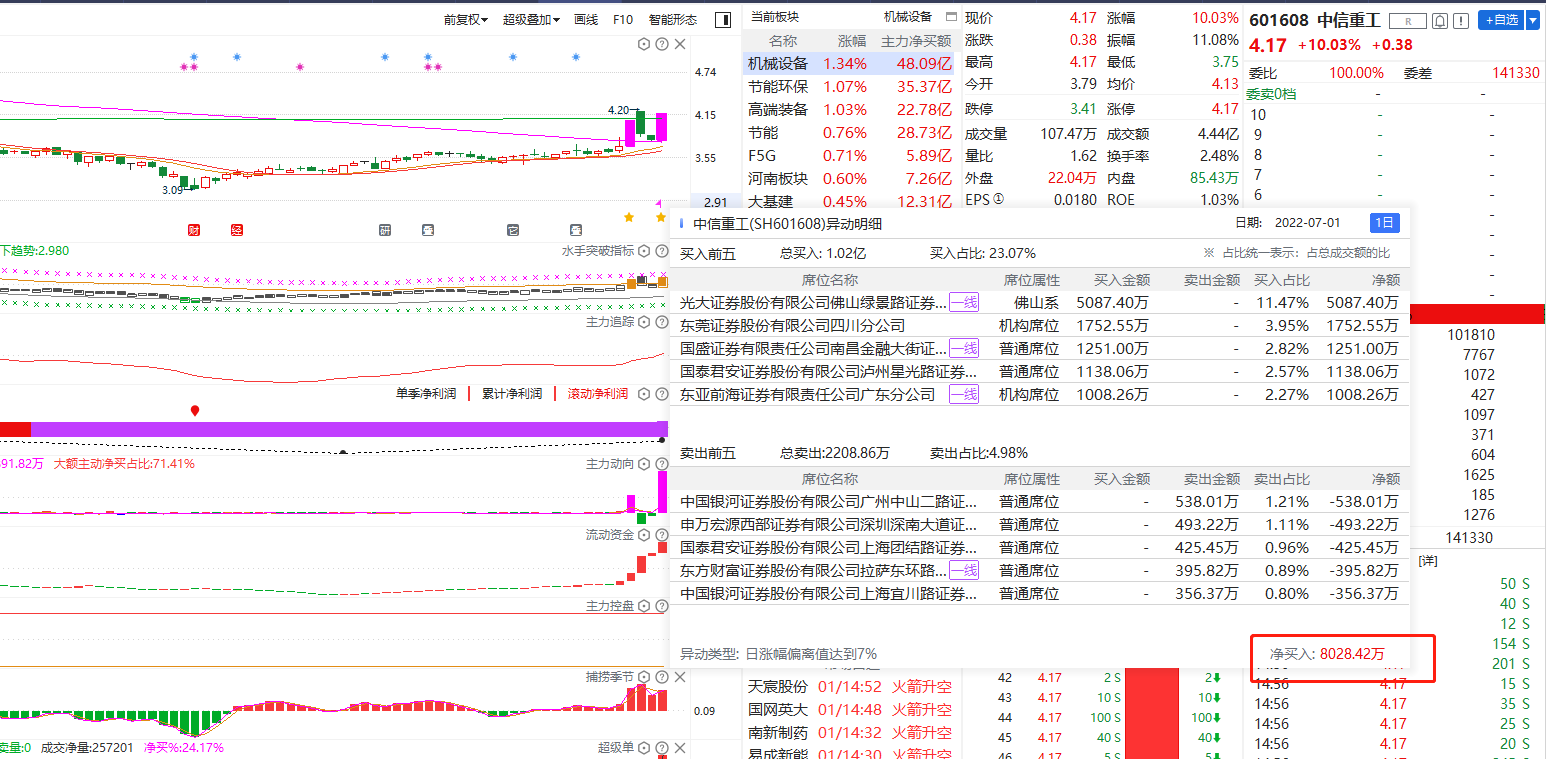Click 南新制药 in the alert list
Screen dimensions: 1546x759
click(x=778, y=731)
